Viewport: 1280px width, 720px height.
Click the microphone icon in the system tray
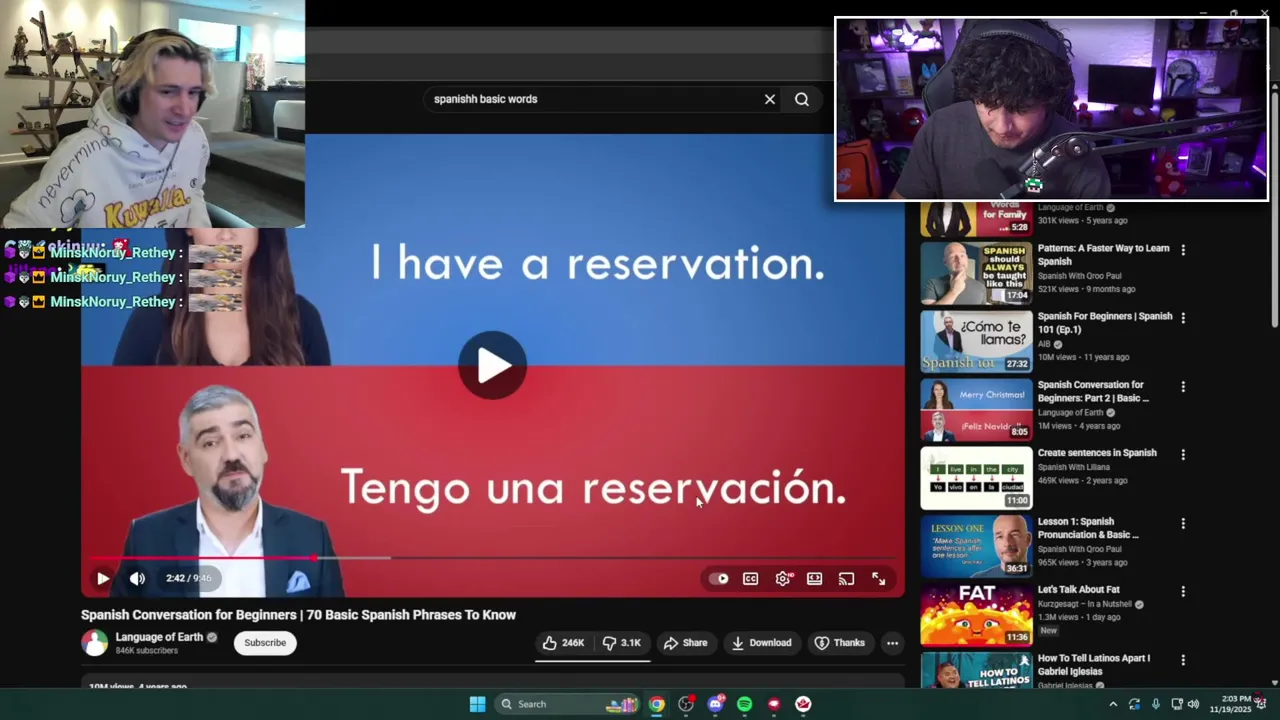point(1156,704)
